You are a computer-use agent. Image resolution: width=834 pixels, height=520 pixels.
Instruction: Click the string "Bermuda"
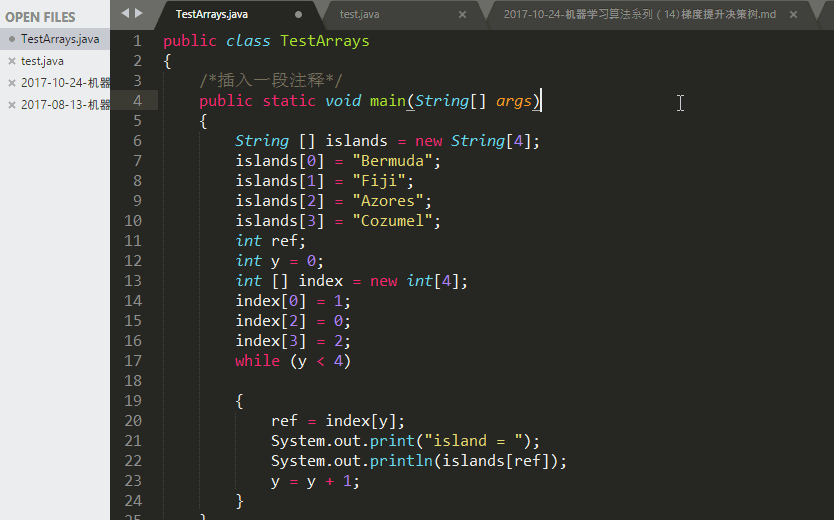click(392, 161)
